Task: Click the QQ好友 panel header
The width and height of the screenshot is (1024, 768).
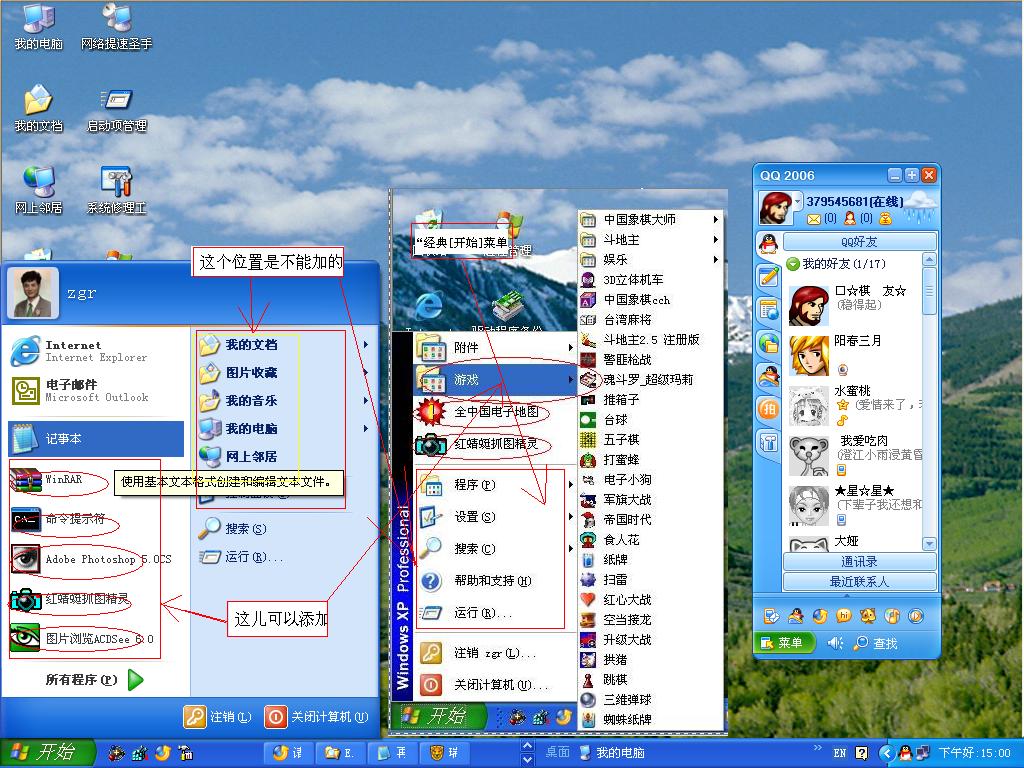Action: 859,242
